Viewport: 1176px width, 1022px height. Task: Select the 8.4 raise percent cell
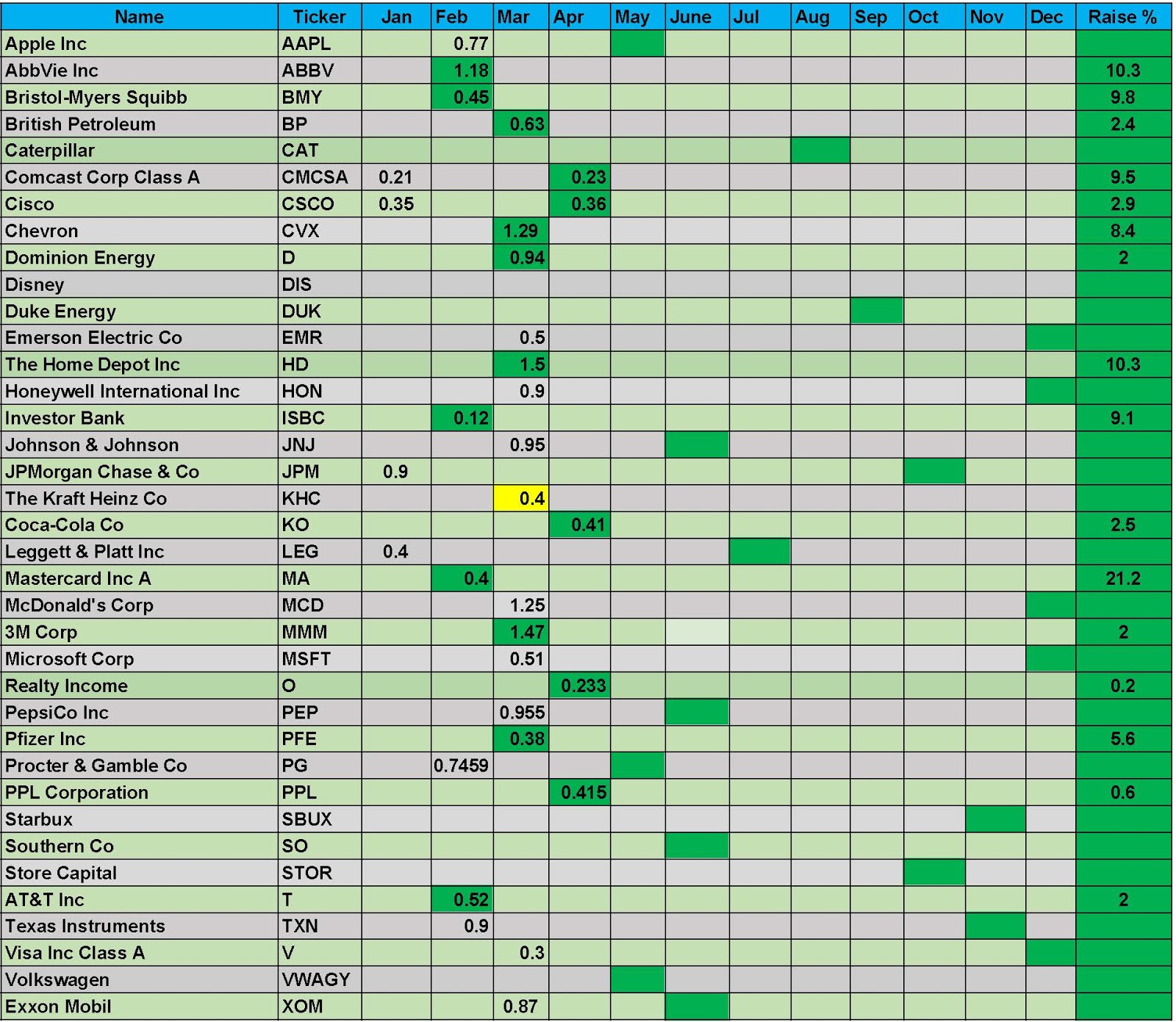coord(1123,231)
